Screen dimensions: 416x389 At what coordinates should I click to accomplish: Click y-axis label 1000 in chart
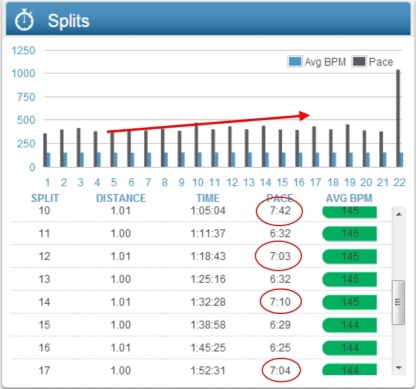tap(24, 73)
